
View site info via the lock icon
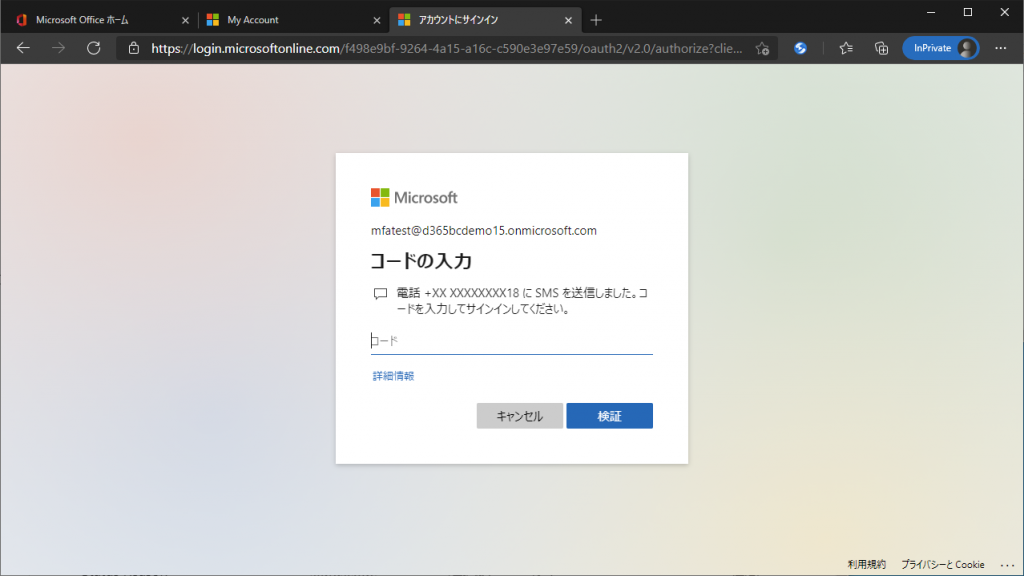pos(134,48)
